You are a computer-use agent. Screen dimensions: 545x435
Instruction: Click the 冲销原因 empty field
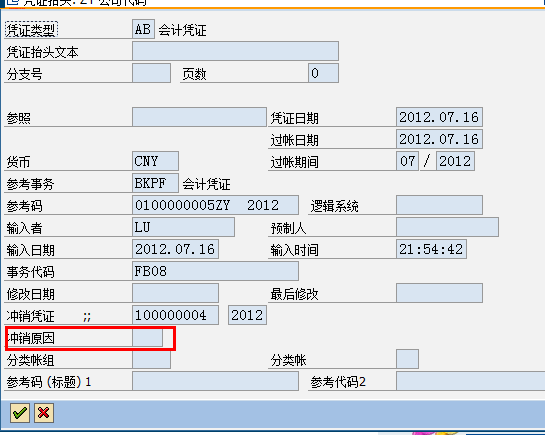[x=147, y=338]
